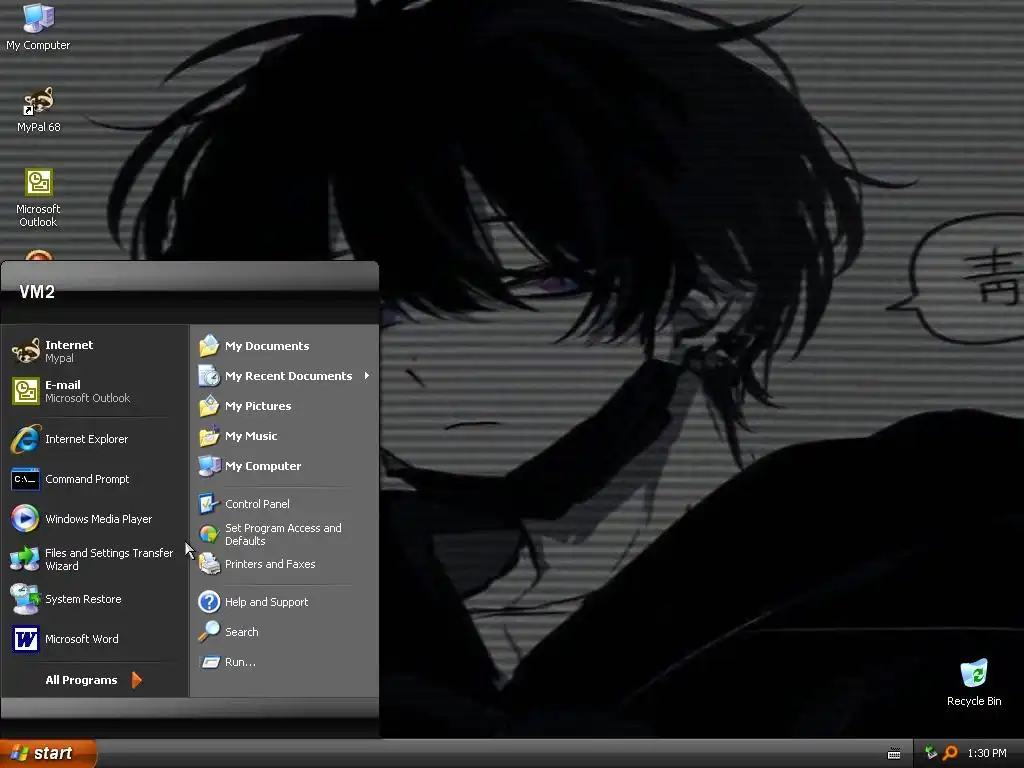1024x768 pixels.
Task: Open Command Prompt from the start menu
Action: 95,479
